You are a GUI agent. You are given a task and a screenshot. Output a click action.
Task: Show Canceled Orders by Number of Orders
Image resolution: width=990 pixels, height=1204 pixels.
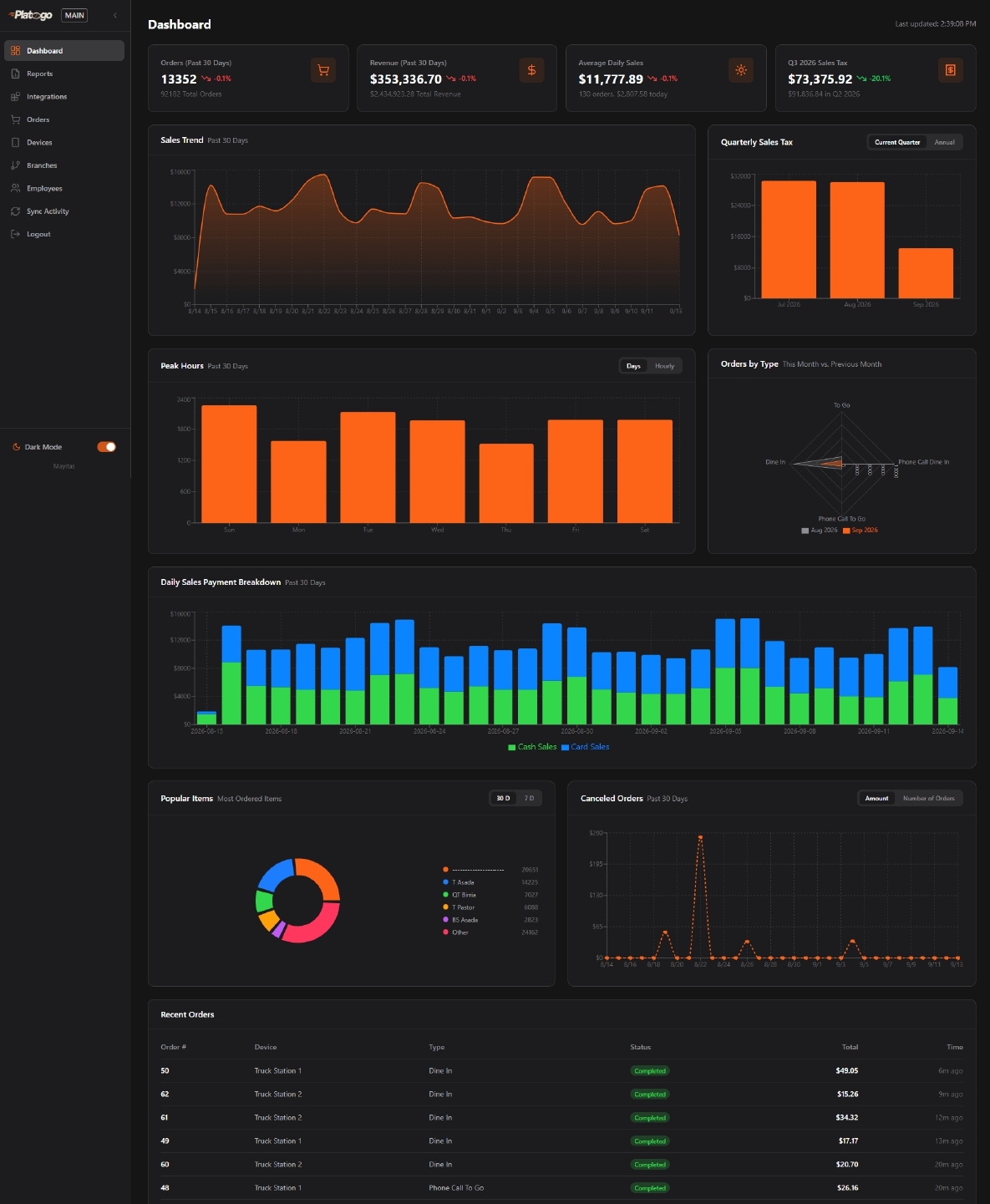click(928, 798)
